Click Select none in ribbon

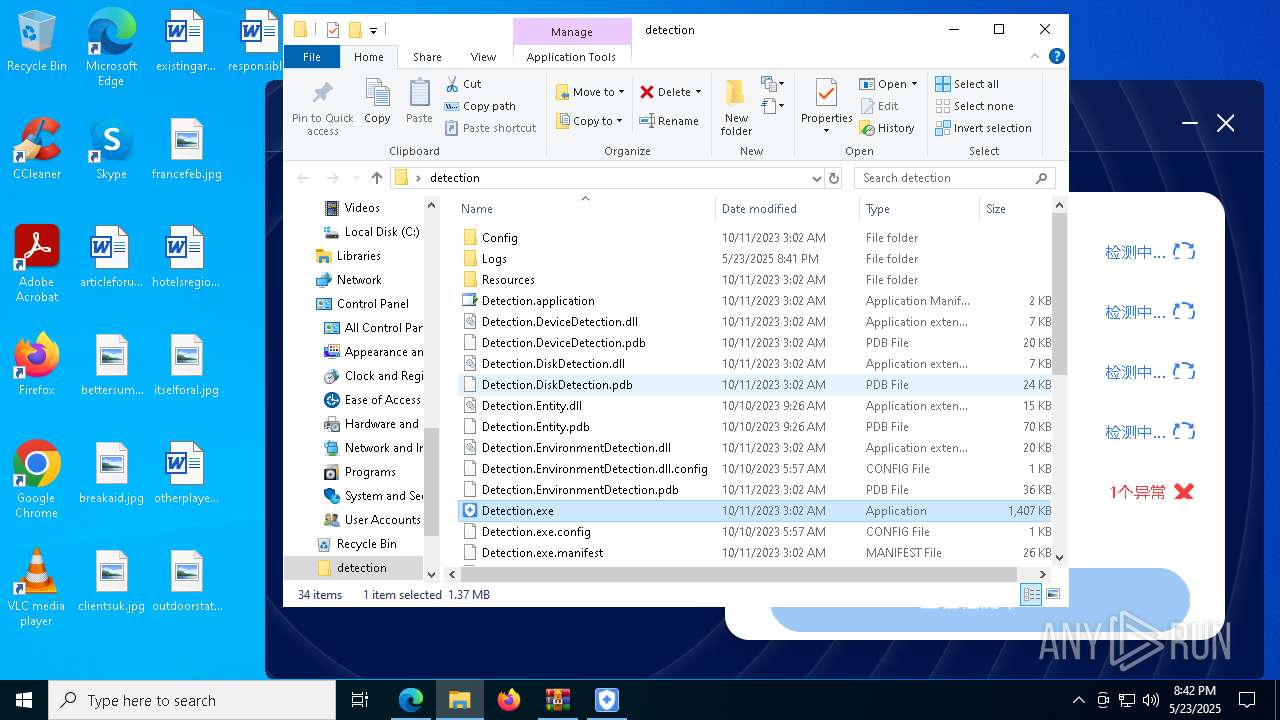pyautogui.click(x=974, y=106)
